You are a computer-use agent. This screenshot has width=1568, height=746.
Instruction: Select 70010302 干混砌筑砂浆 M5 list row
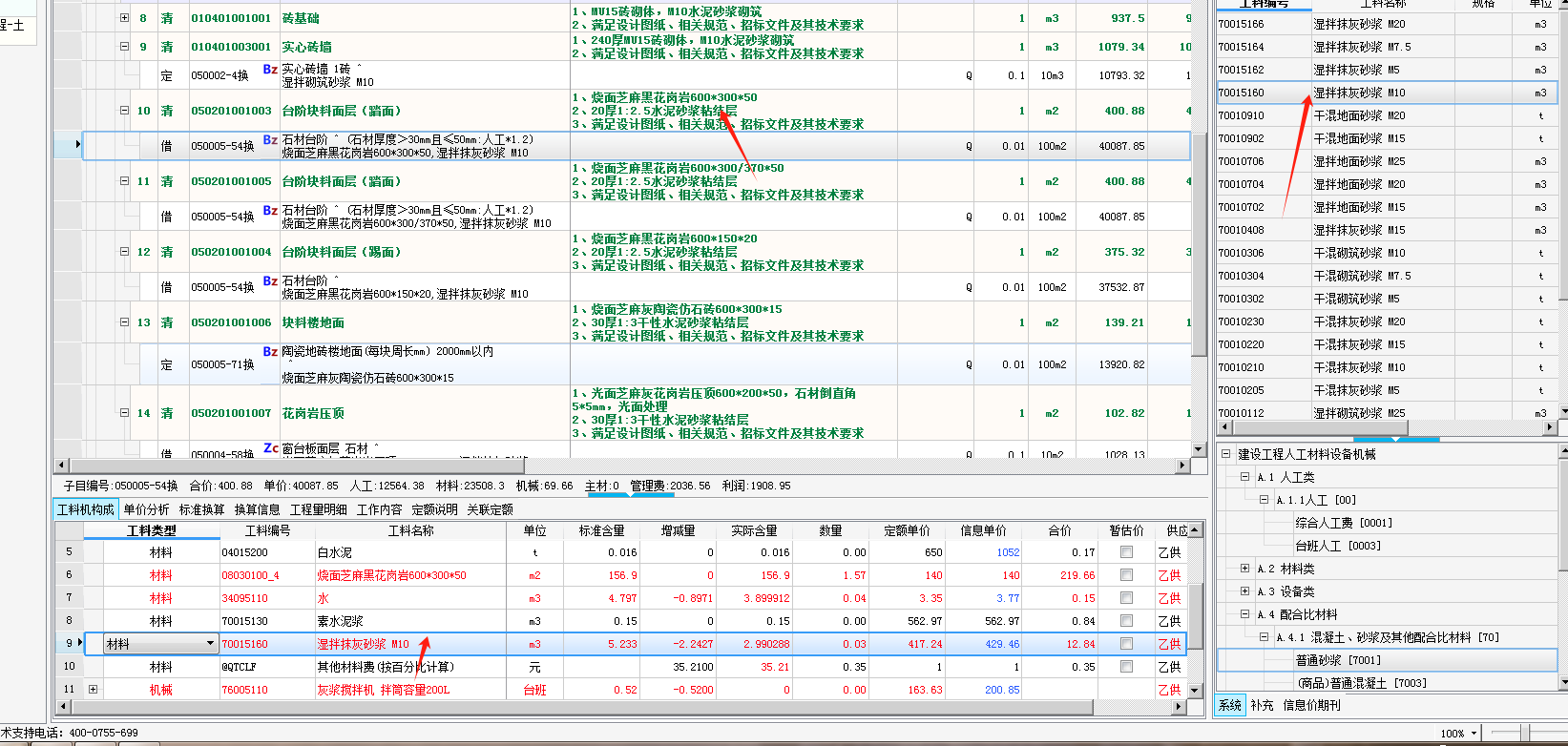coord(1387,299)
